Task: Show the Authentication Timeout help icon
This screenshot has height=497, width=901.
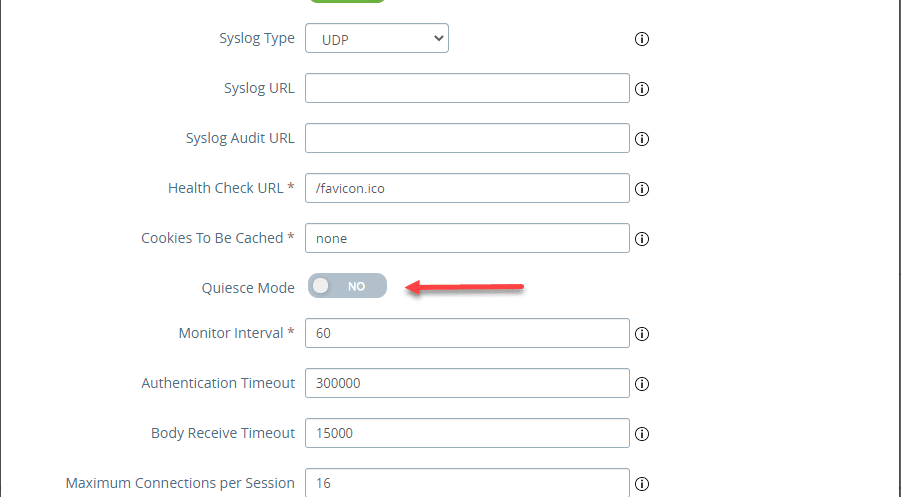Action: (x=642, y=384)
